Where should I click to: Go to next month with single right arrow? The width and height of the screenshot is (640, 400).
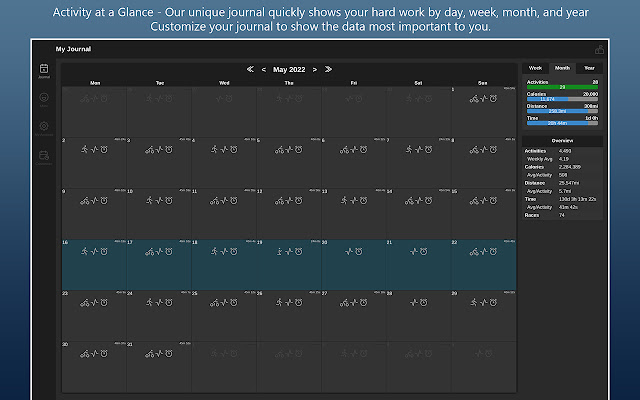click(x=314, y=70)
